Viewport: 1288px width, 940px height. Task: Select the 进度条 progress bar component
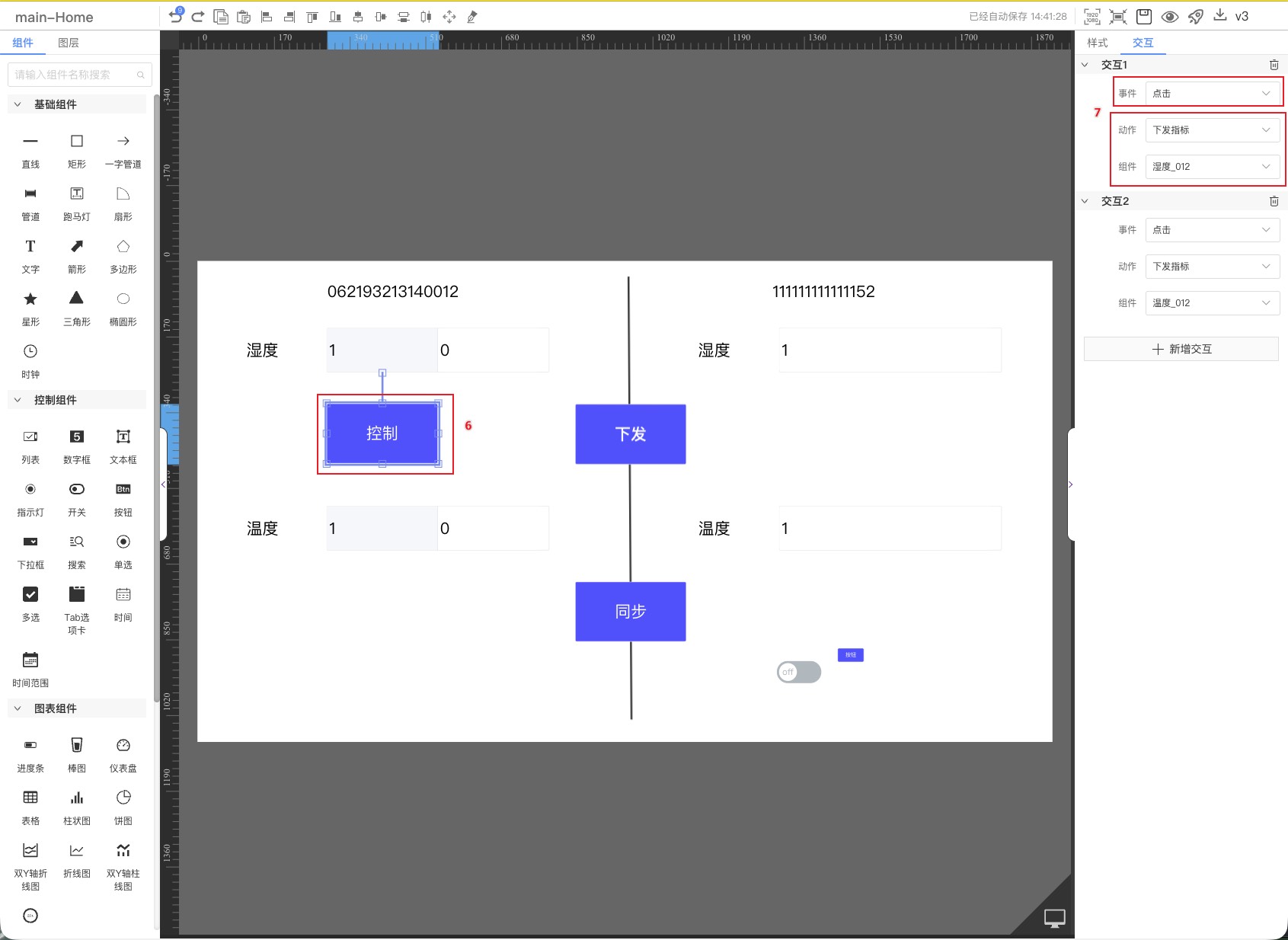pos(30,753)
